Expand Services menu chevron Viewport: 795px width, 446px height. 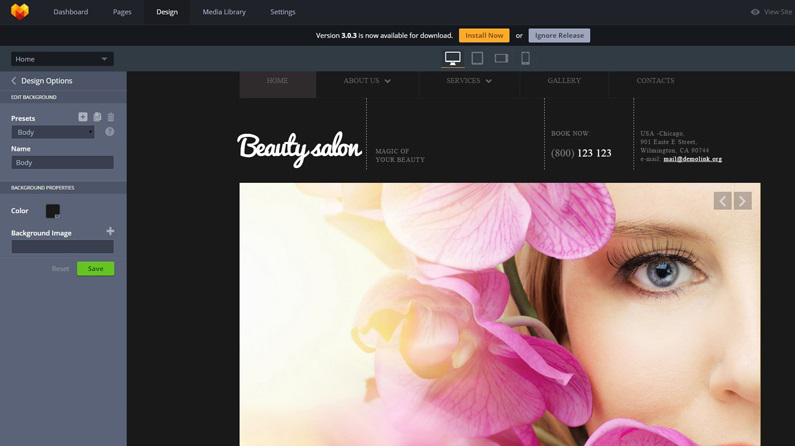click(488, 81)
